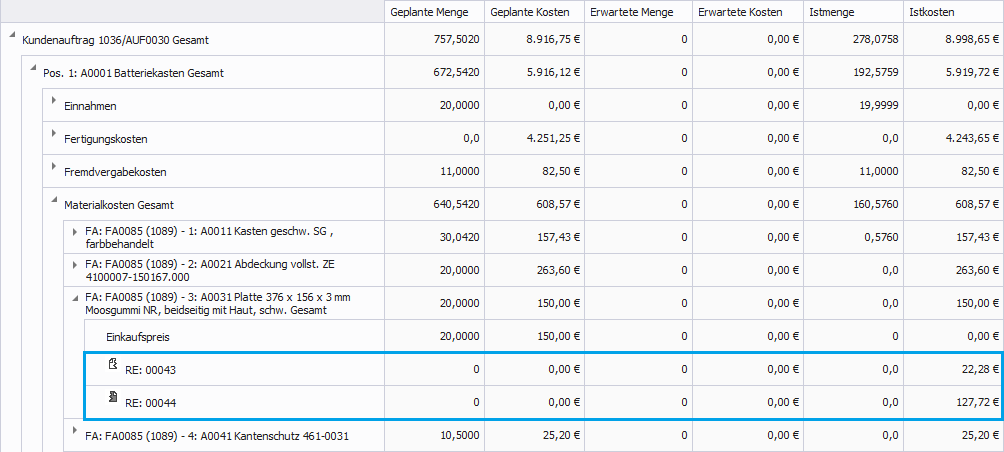Click the invoice icon next to RE: 00043
1004x452 pixels.
pos(114,366)
